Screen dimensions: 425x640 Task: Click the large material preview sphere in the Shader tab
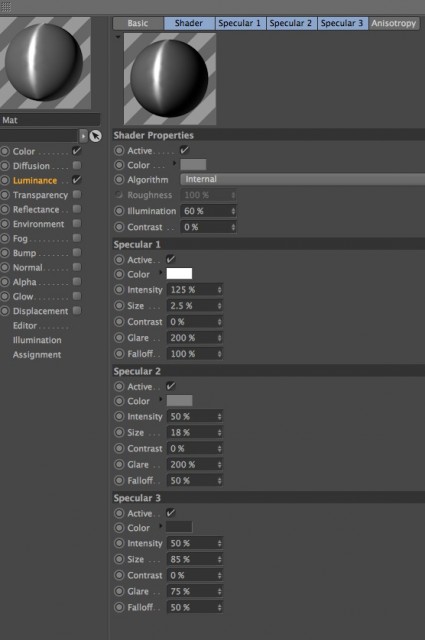170,79
